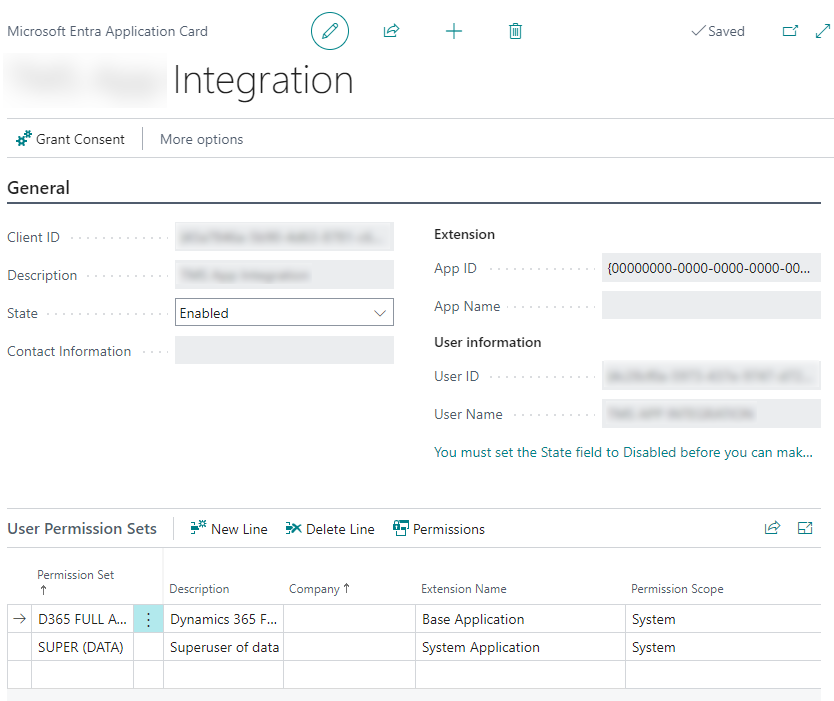Click the plus icon to create new
Viewport: 834px width, 701px height.
454,31
